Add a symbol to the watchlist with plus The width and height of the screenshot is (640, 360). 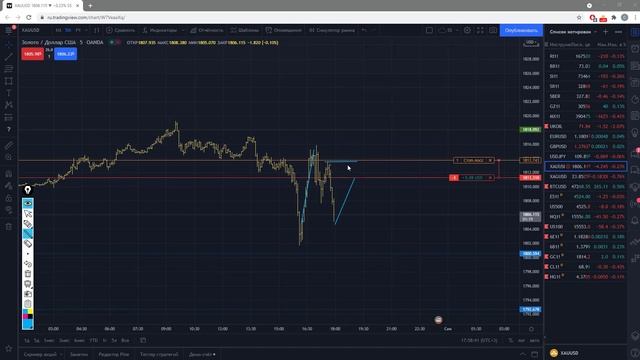[x=605, y=31]
